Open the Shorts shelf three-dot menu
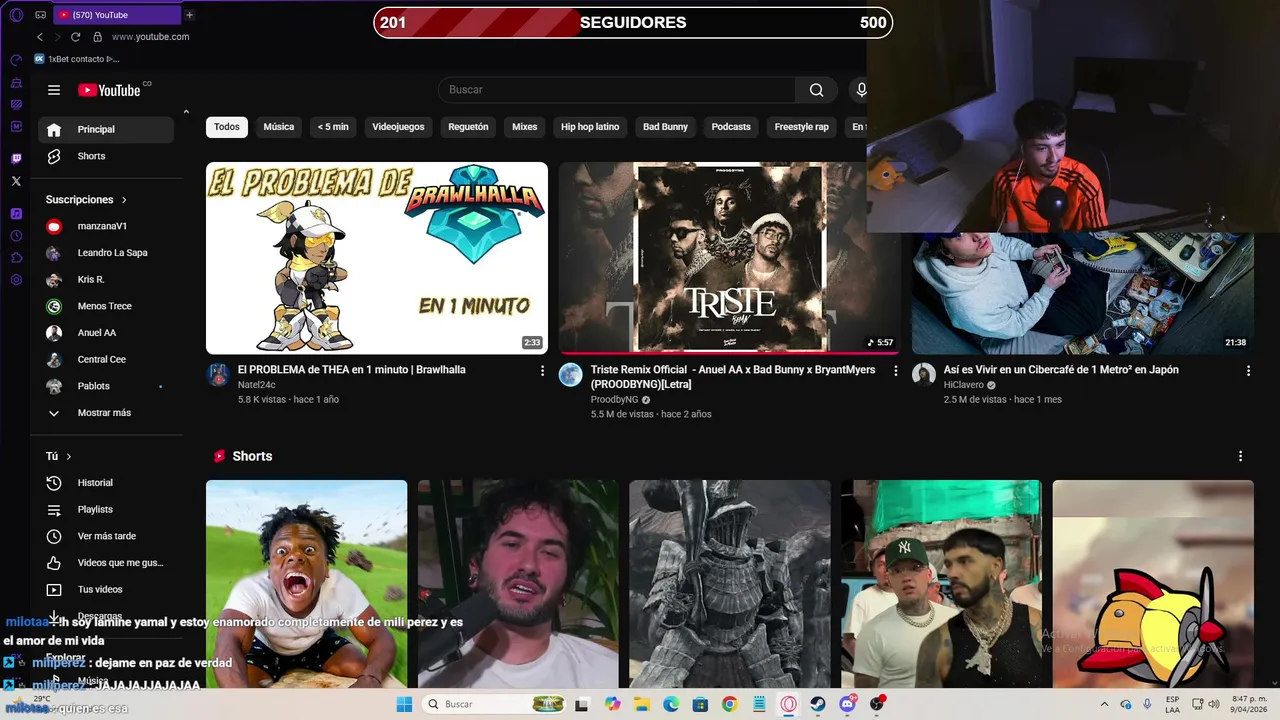 click(x=1240, y=456)
